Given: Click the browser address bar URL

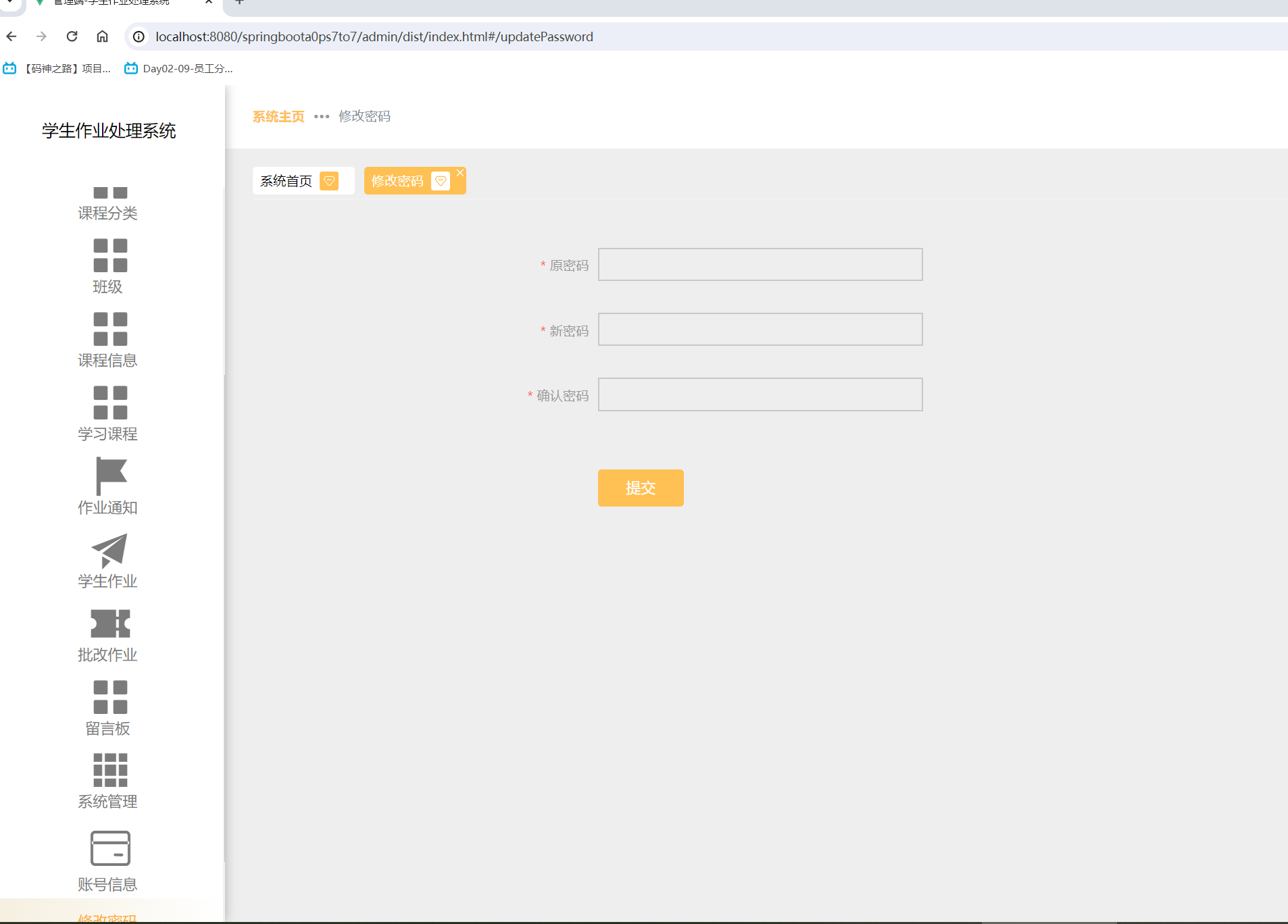Looking at the screenshot, I should 374,36.
